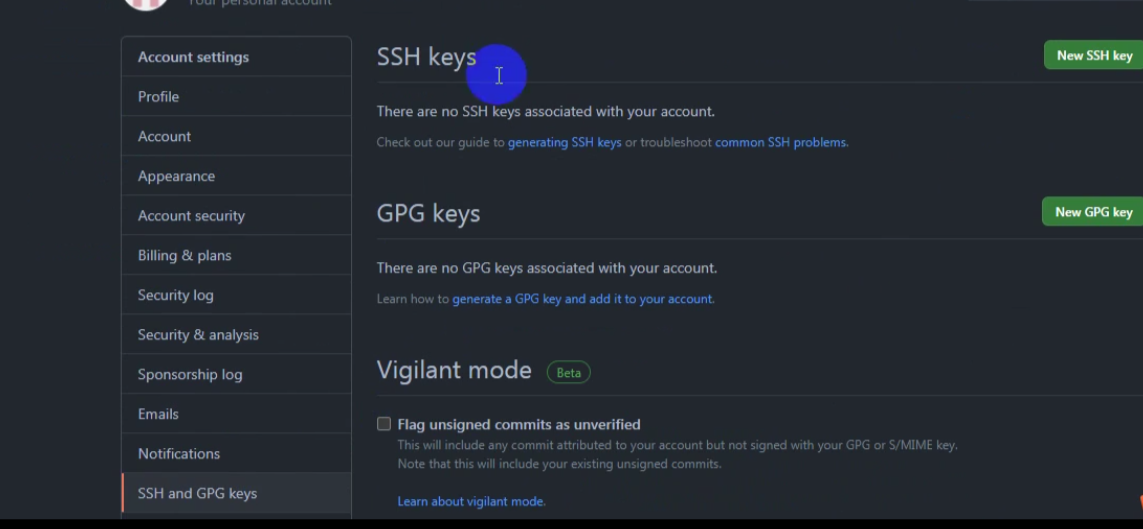Go to Emails settings
This screenshot has height=529, width=1143.
[x=236, y=414]
